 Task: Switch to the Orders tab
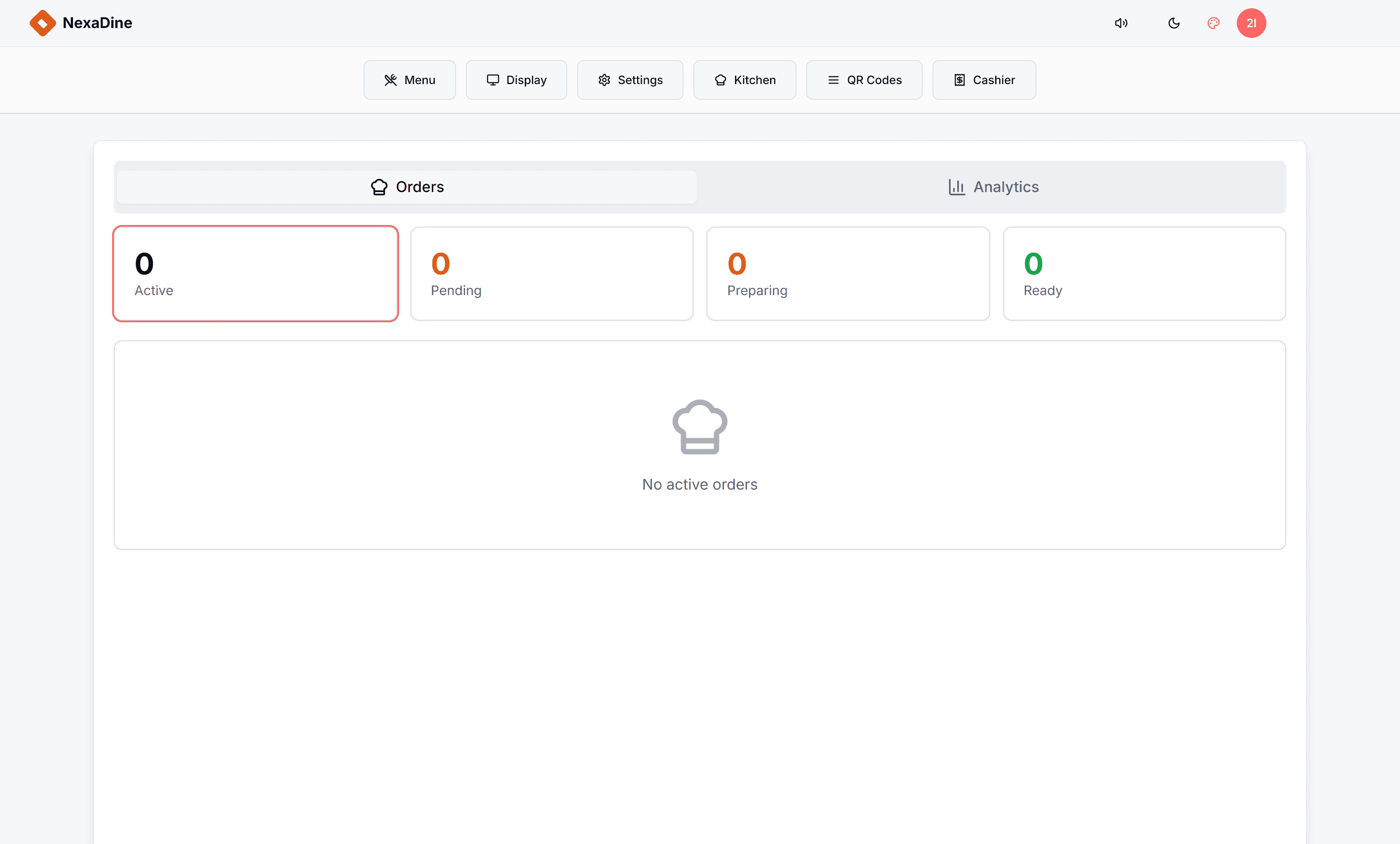pos(407,187)
